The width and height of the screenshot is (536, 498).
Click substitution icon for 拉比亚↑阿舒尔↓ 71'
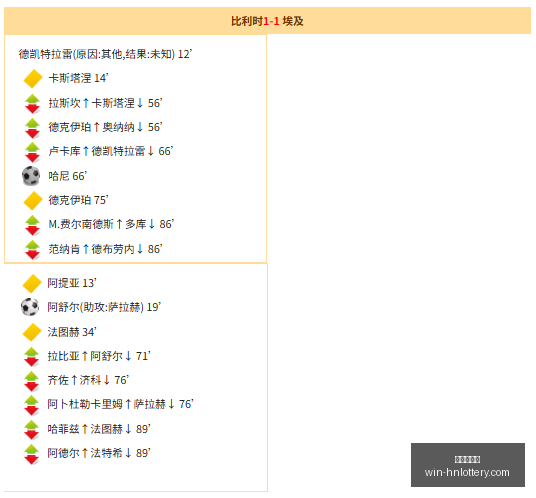coord(31,356)
